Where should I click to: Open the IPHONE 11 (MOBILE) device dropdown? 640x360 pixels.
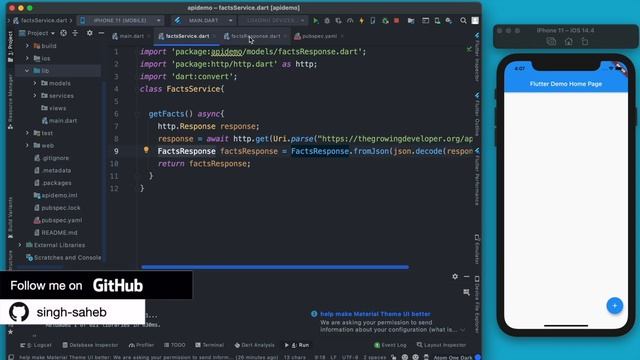121,20
